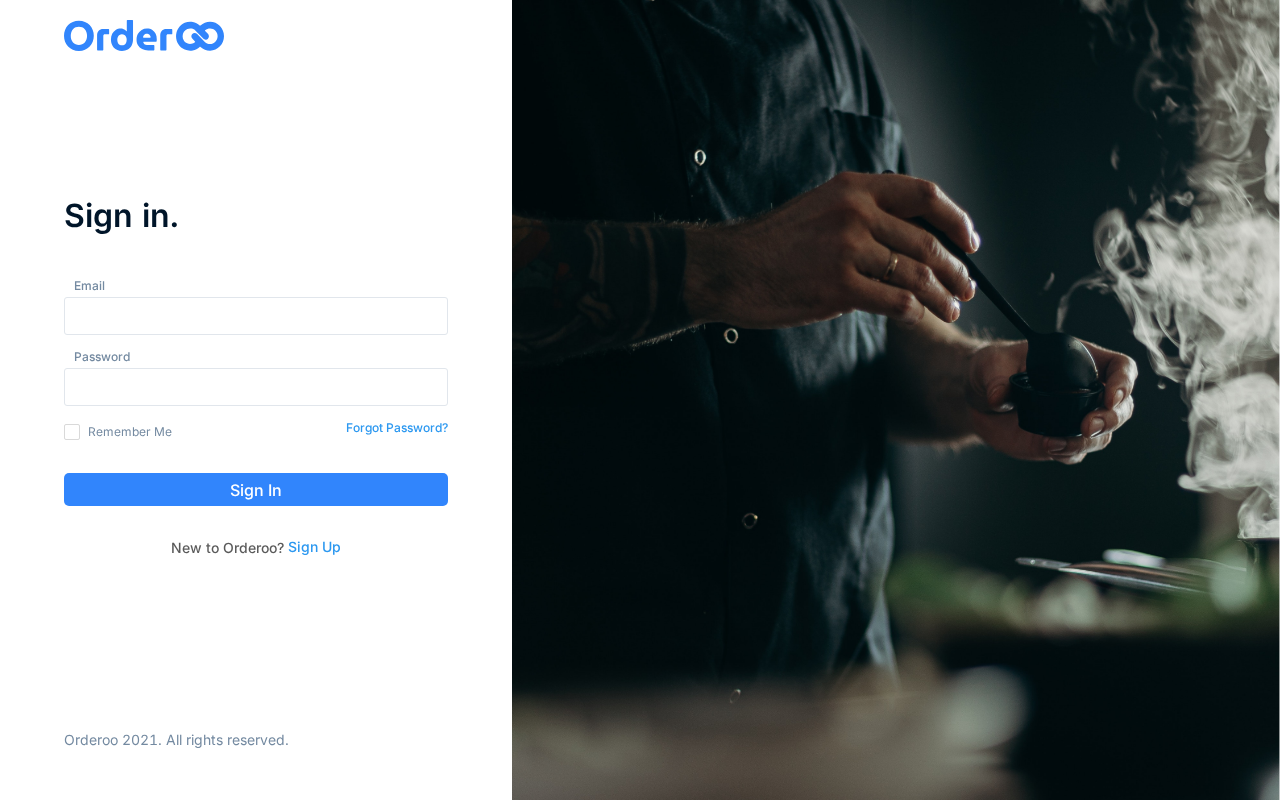Click the Remember Me label text
This screenshot has width=1280, height=800.
click(x=130, y=432)
